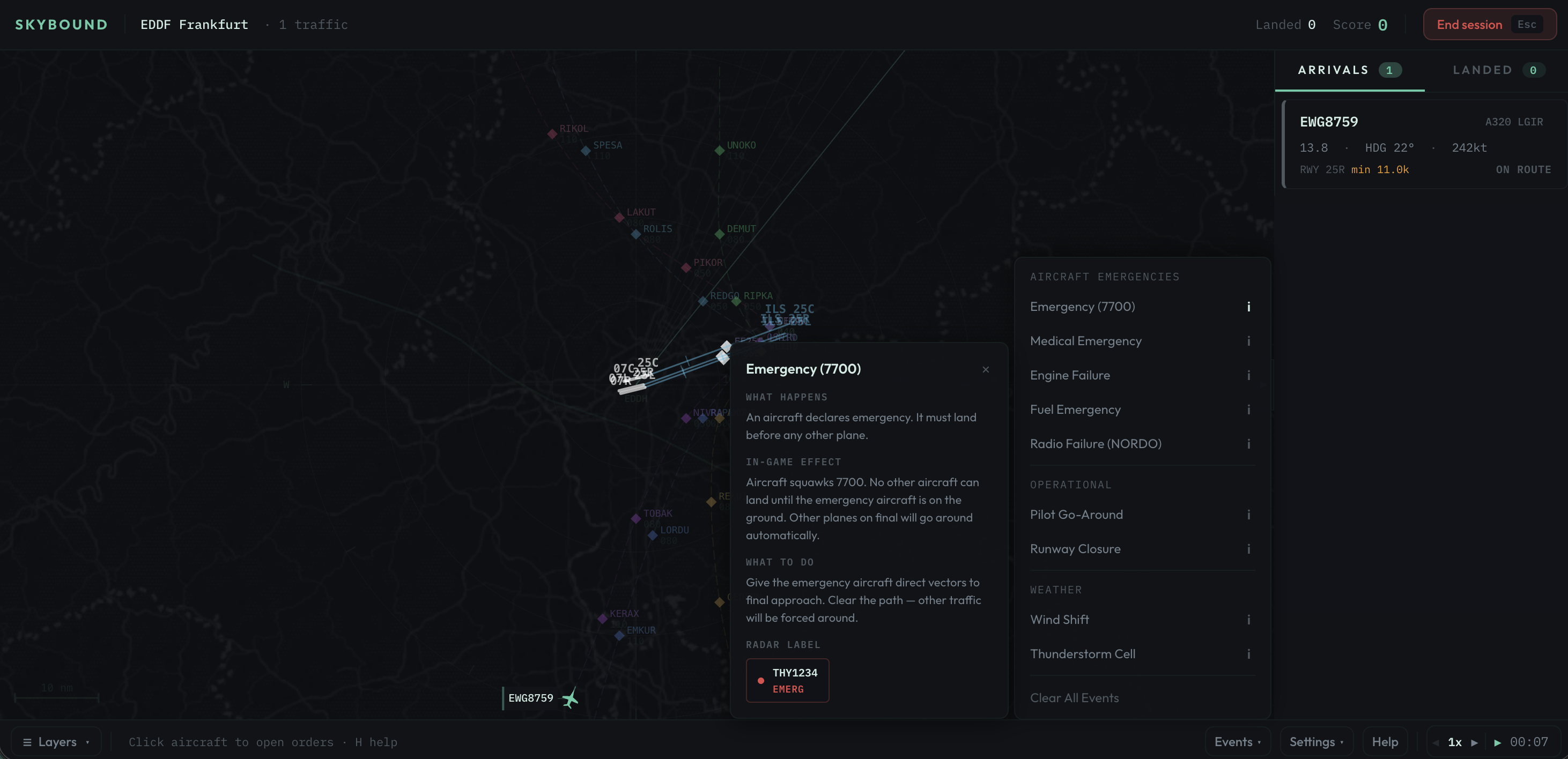Show info for Runway Closure event
This screenshot has width=1568, height=759.
tap(1248, 549)
